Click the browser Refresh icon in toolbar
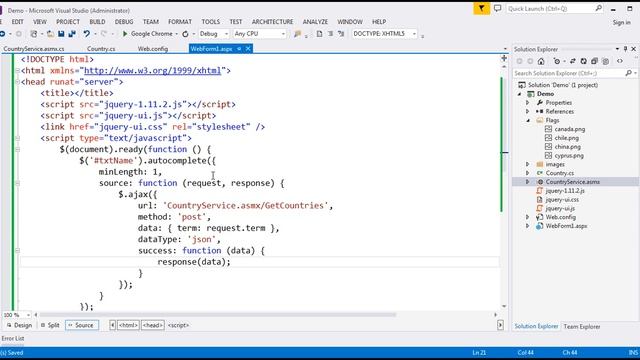This screenshot has height=360, width=640. (185, 34)
